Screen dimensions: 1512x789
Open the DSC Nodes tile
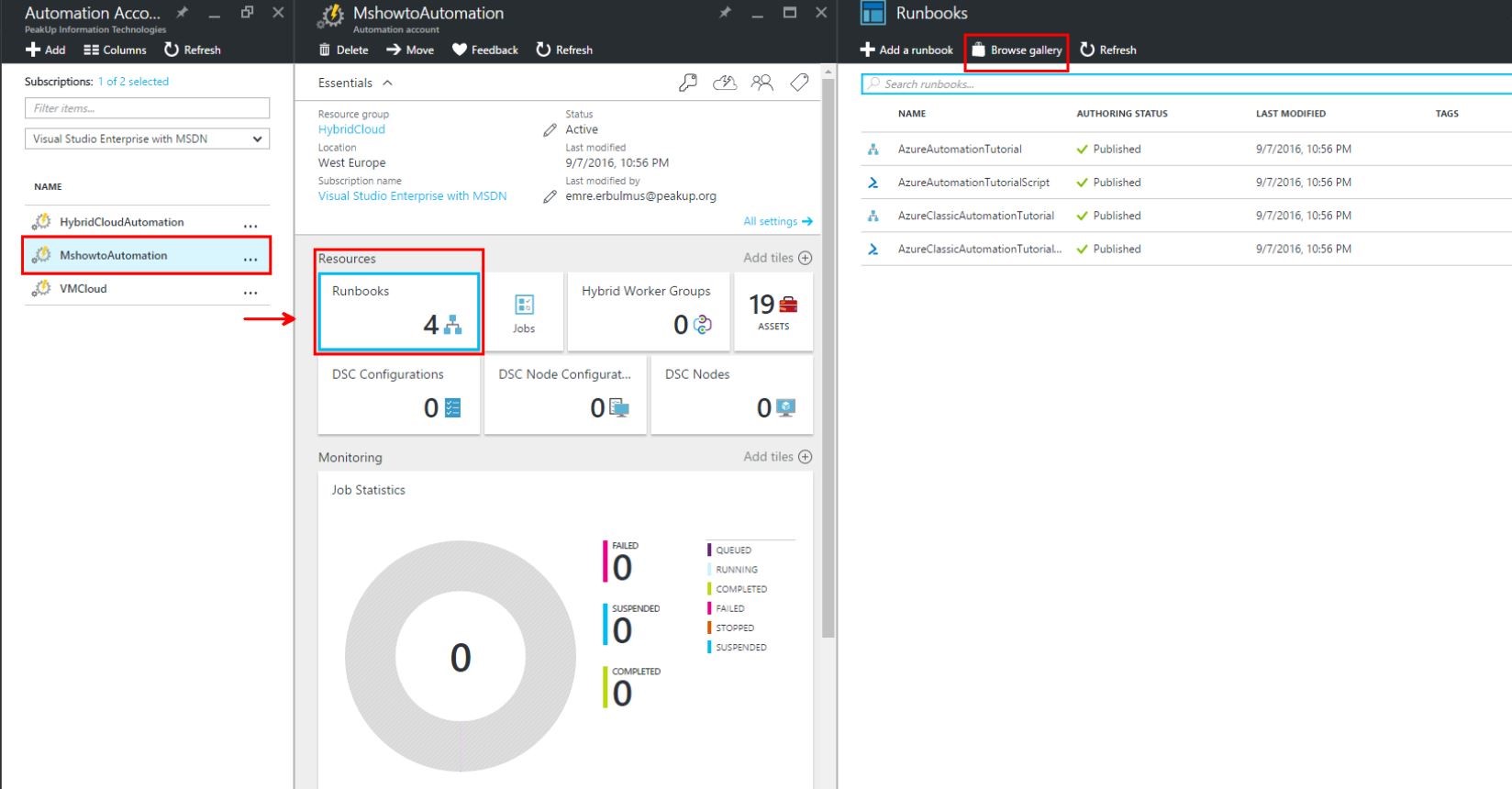coord(732,395)
